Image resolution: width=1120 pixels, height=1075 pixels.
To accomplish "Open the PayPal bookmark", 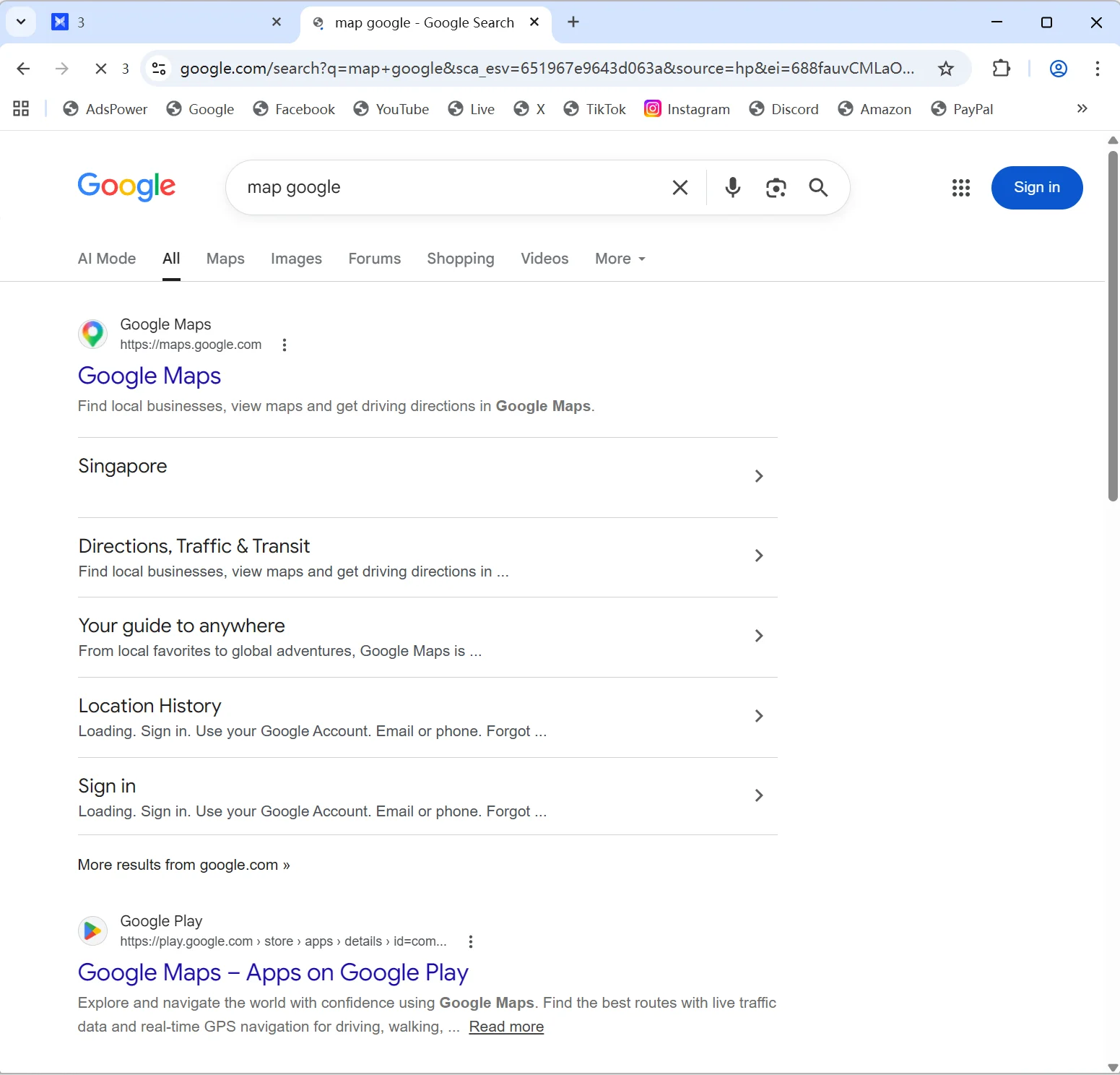I will point(962,109).
